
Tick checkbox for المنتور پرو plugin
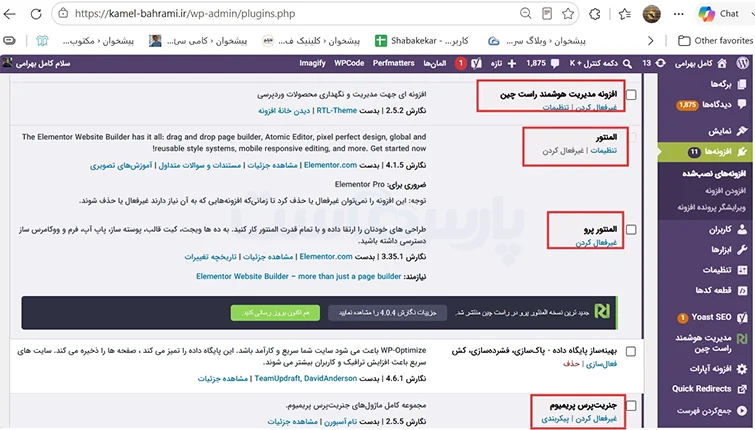coord(631,230)
